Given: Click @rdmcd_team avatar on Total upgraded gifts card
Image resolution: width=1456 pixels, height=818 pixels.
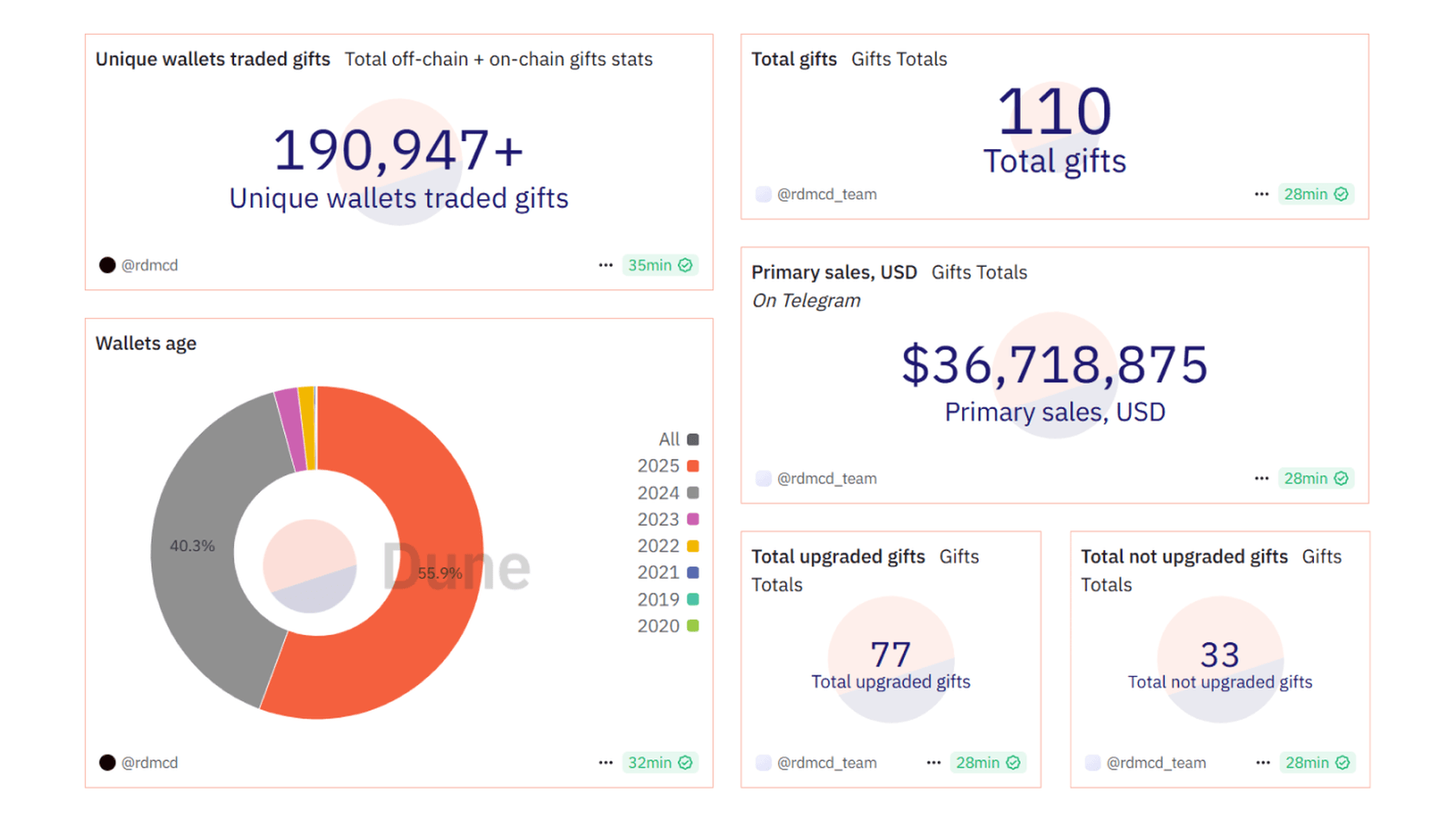Looking at the screenshot, I should [x=764, y=763].
